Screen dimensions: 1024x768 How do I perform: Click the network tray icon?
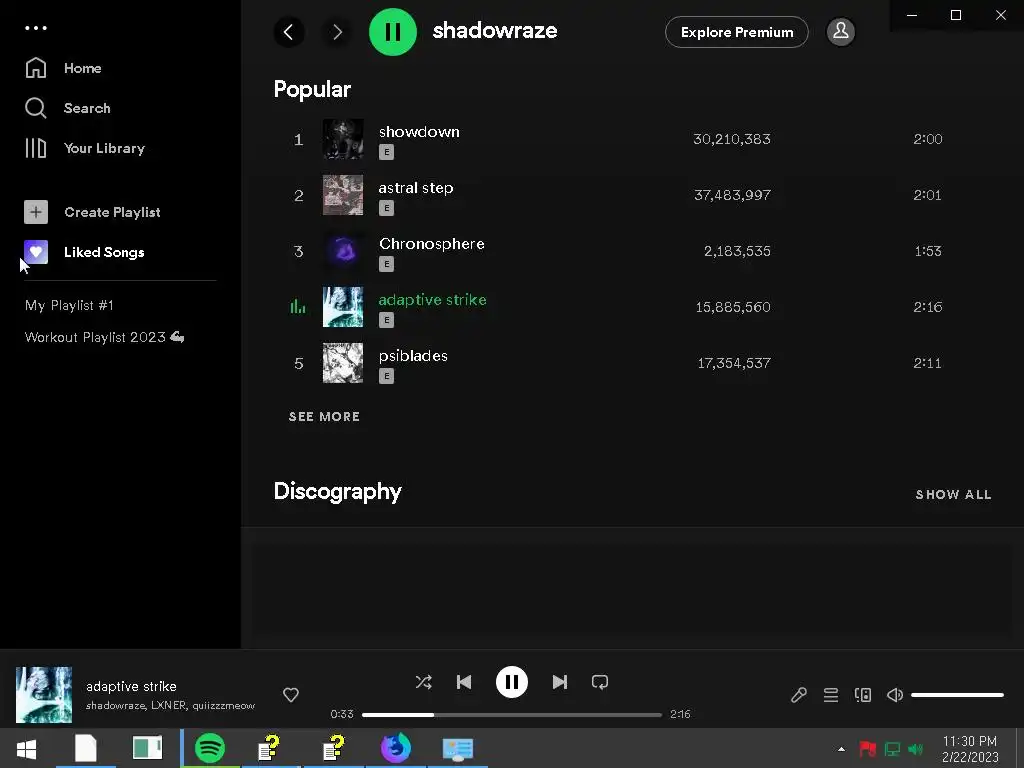click(x=892, y=749)
